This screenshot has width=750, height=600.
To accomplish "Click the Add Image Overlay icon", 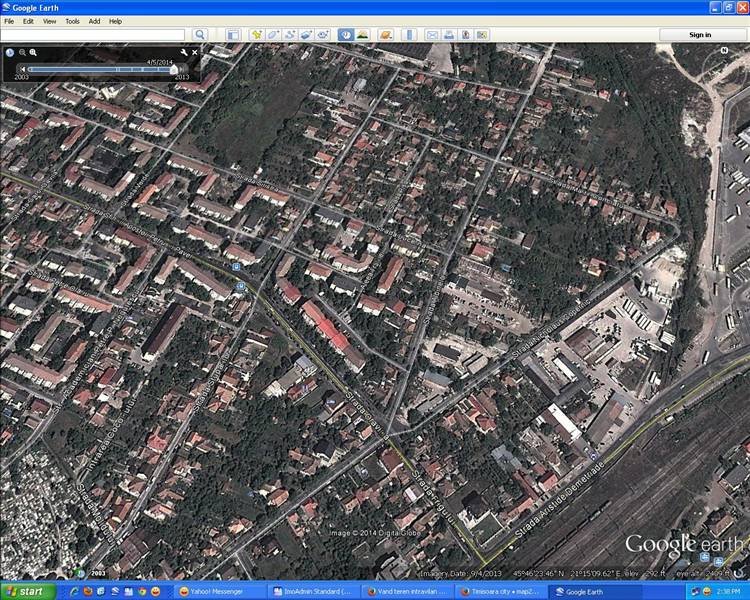I will (306, 35).
